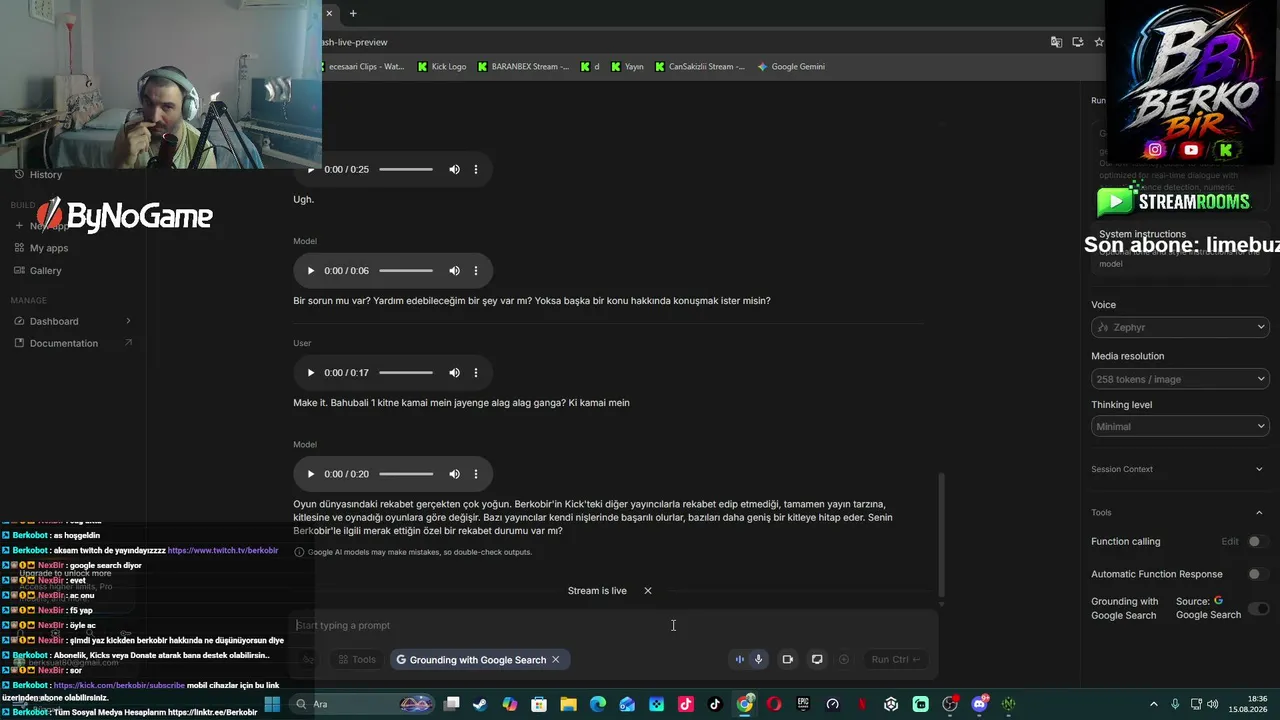Image resolution: width=1280 pixels, height=720 pixels.
Task: Open more options for the 0:20 audio
Action: coord(476,474)
